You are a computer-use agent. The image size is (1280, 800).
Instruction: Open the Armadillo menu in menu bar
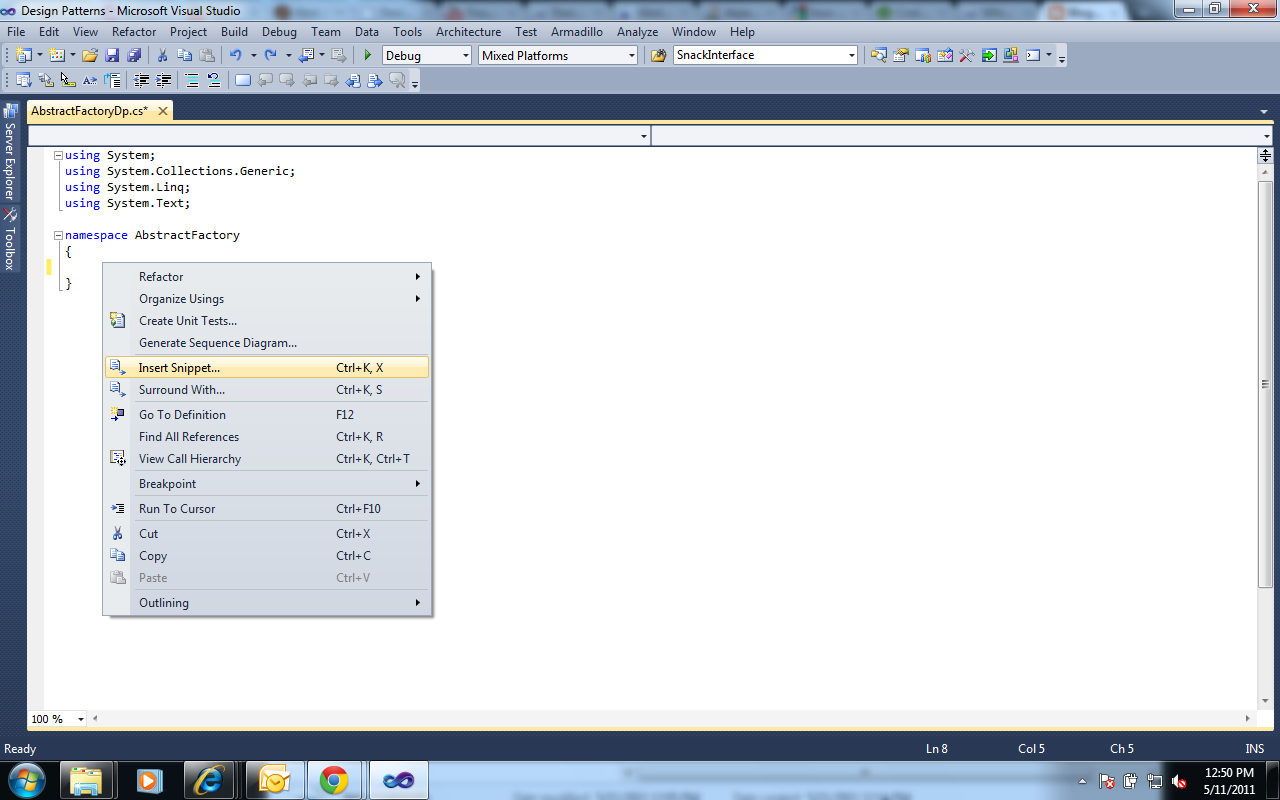577,32
